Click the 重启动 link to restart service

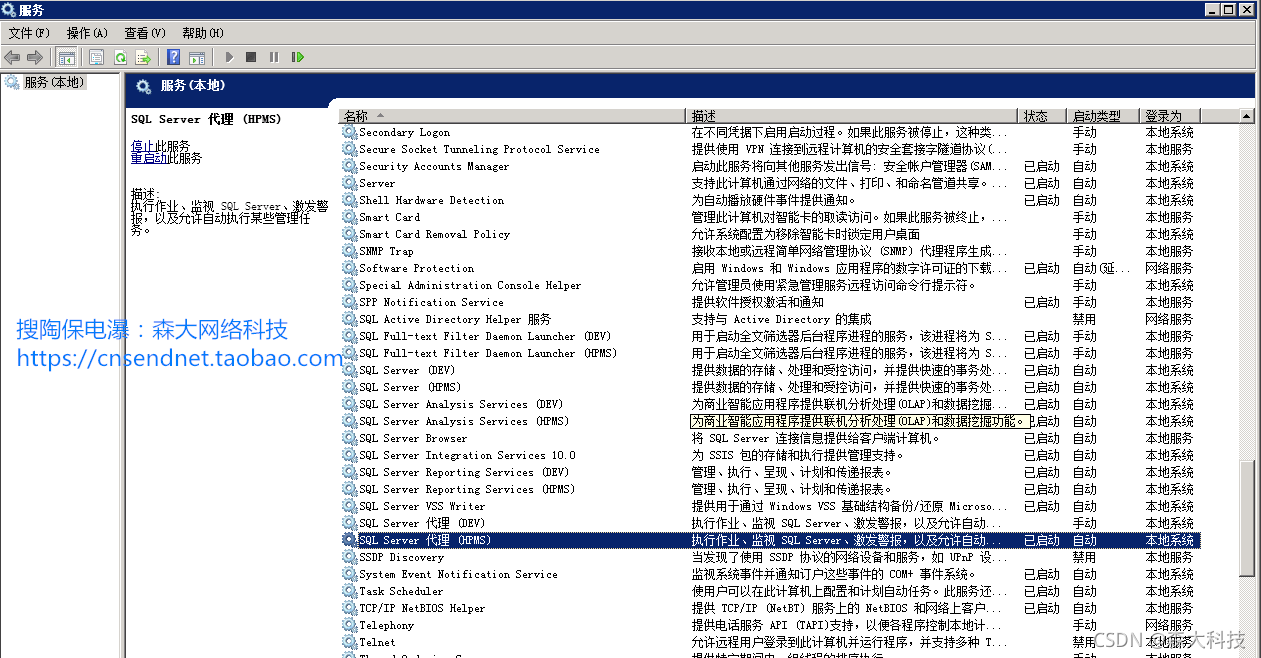pyautogui.click(x=149, y=158)
